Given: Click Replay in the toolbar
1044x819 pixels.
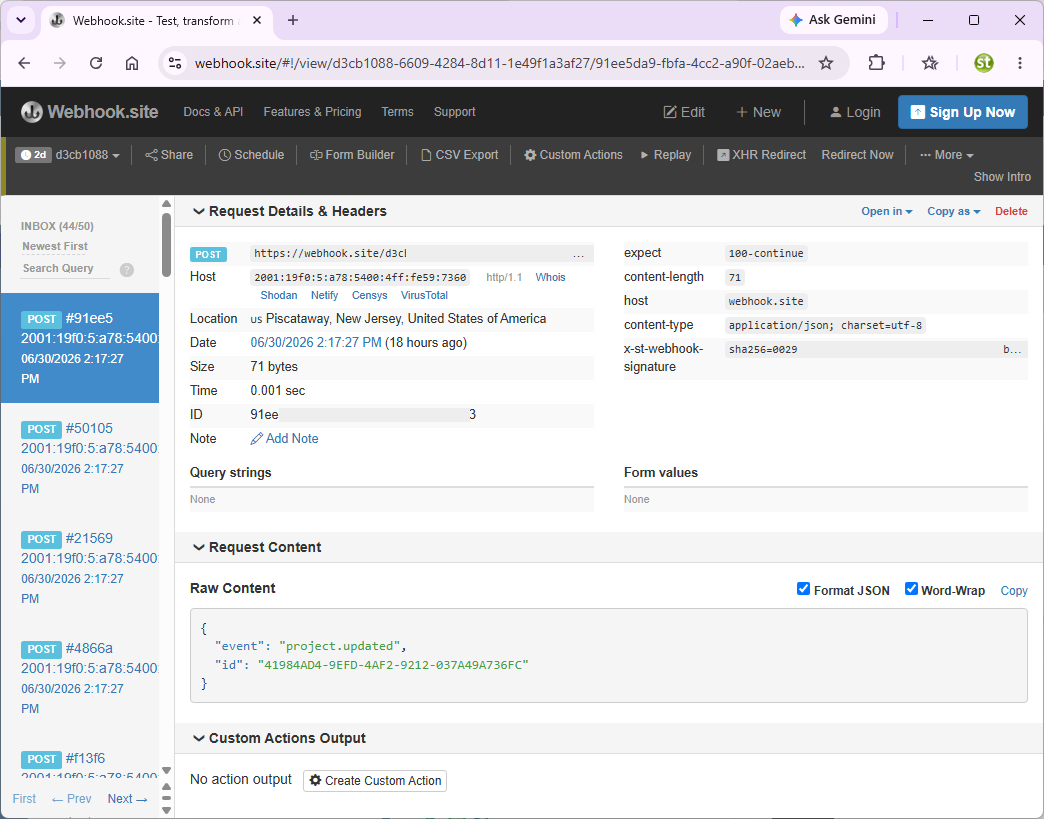Looking at the screenshot, I should 666,154.
